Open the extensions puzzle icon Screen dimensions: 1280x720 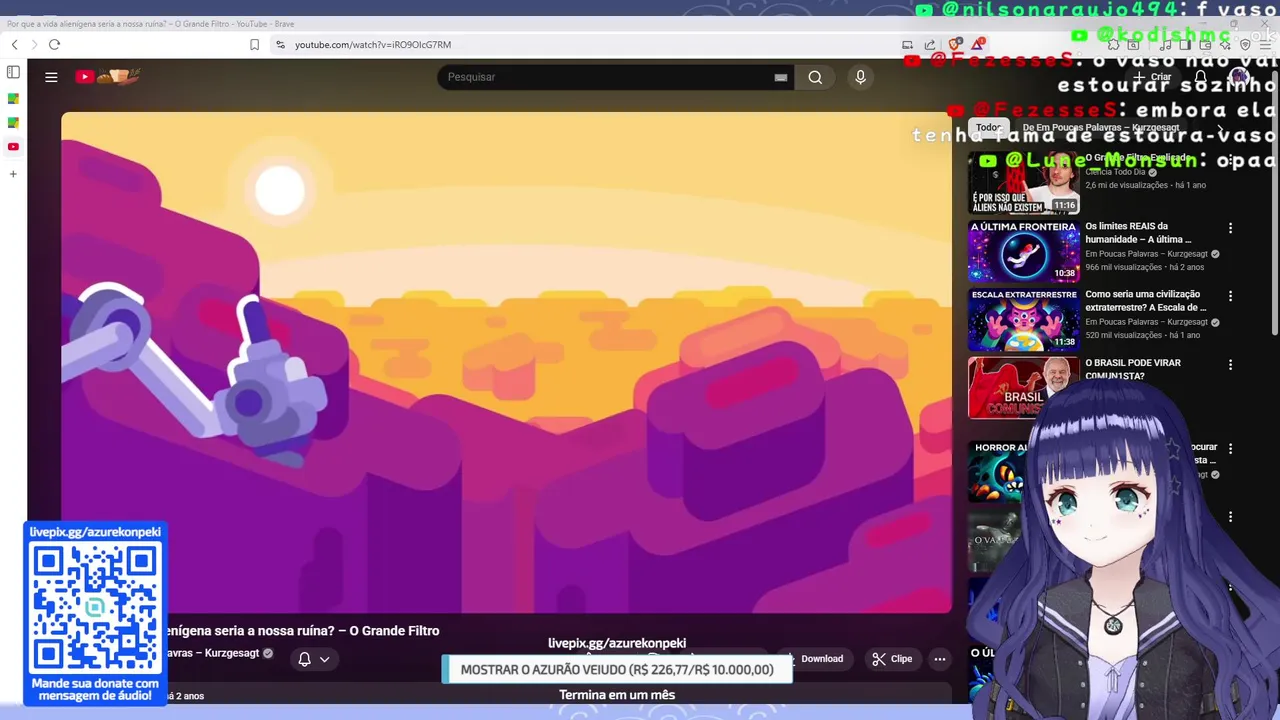[x=1113, y=45]
